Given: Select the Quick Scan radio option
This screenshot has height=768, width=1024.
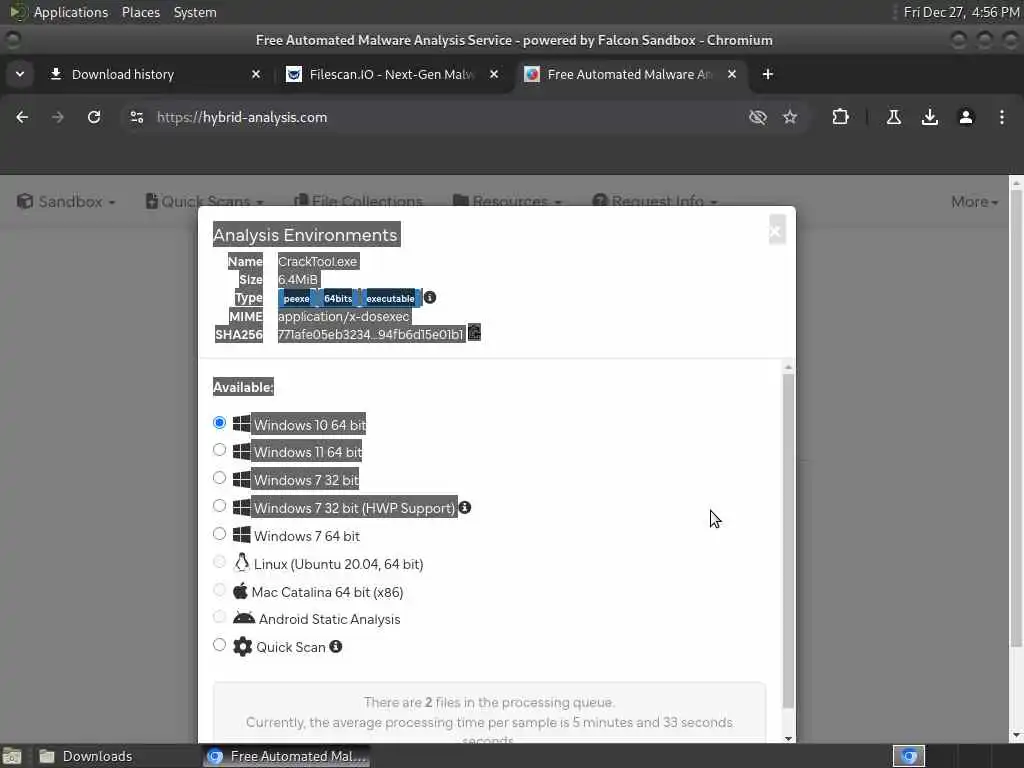Looking at the screenshot, I should pos(219,646).
